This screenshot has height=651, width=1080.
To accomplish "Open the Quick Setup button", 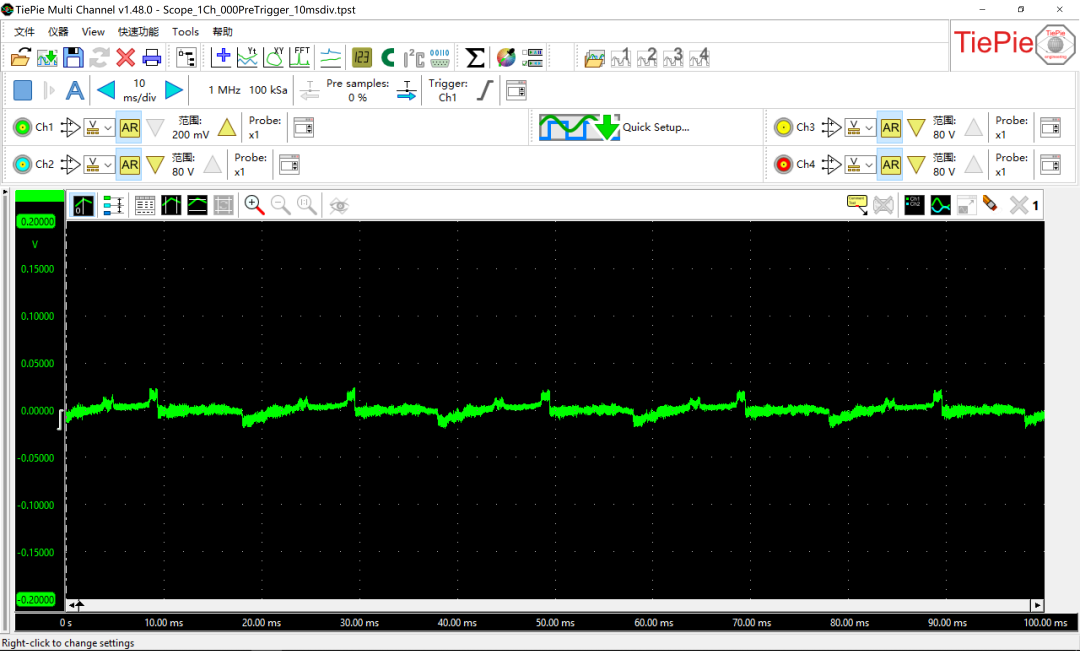I will tap(614, 127).
